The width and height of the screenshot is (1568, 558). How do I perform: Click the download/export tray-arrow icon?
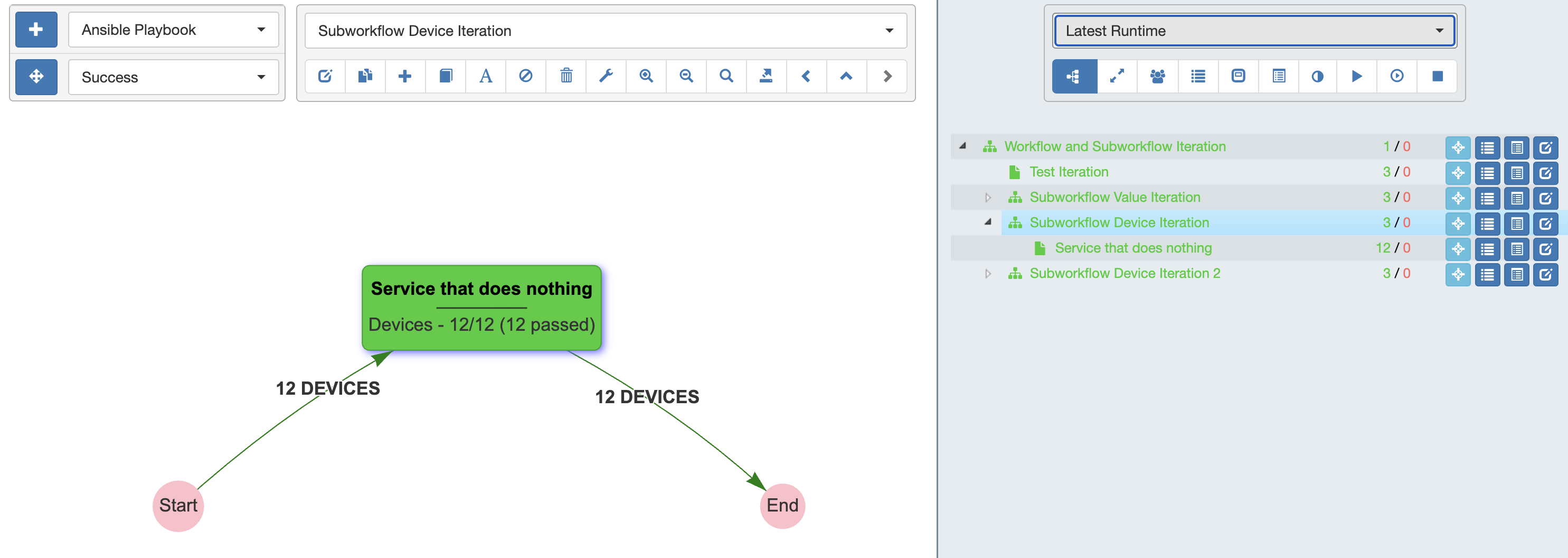(x=767, y=76)
